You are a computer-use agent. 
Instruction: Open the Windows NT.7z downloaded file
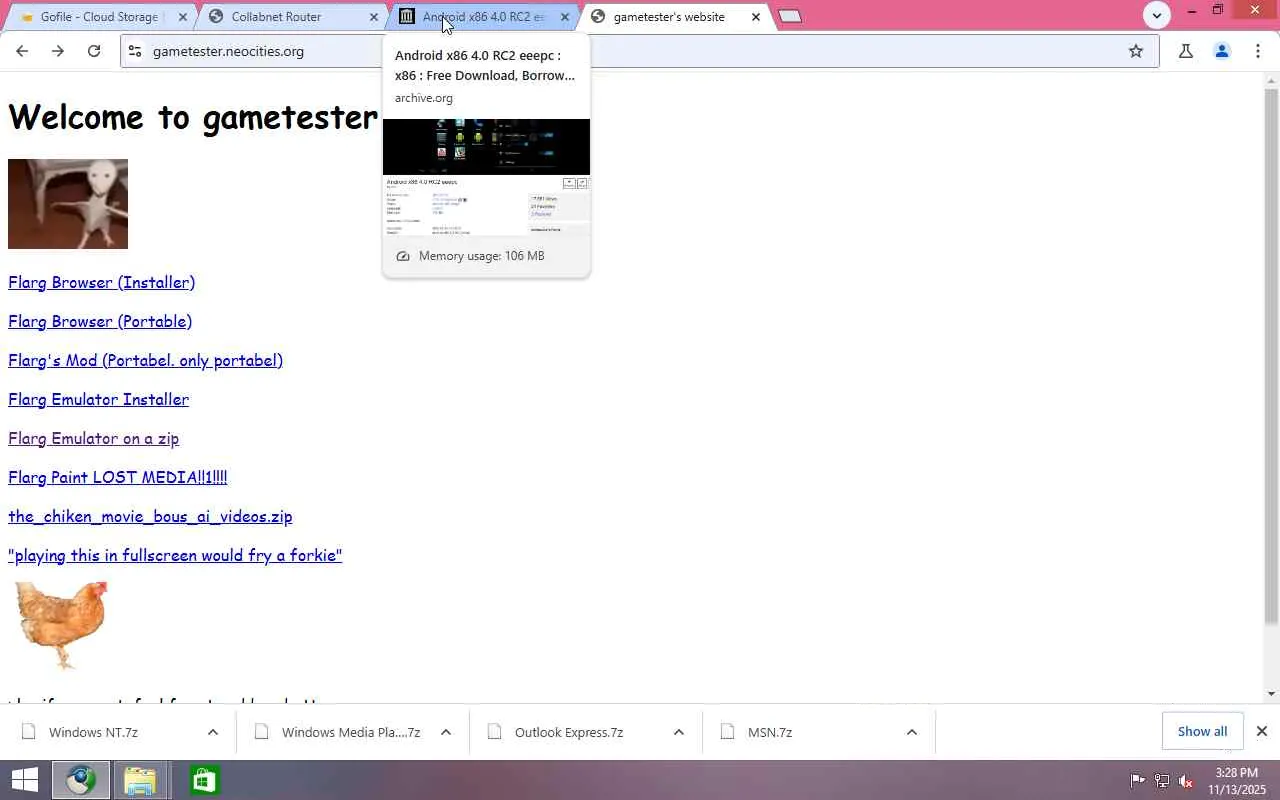click(x=93, y=732)
